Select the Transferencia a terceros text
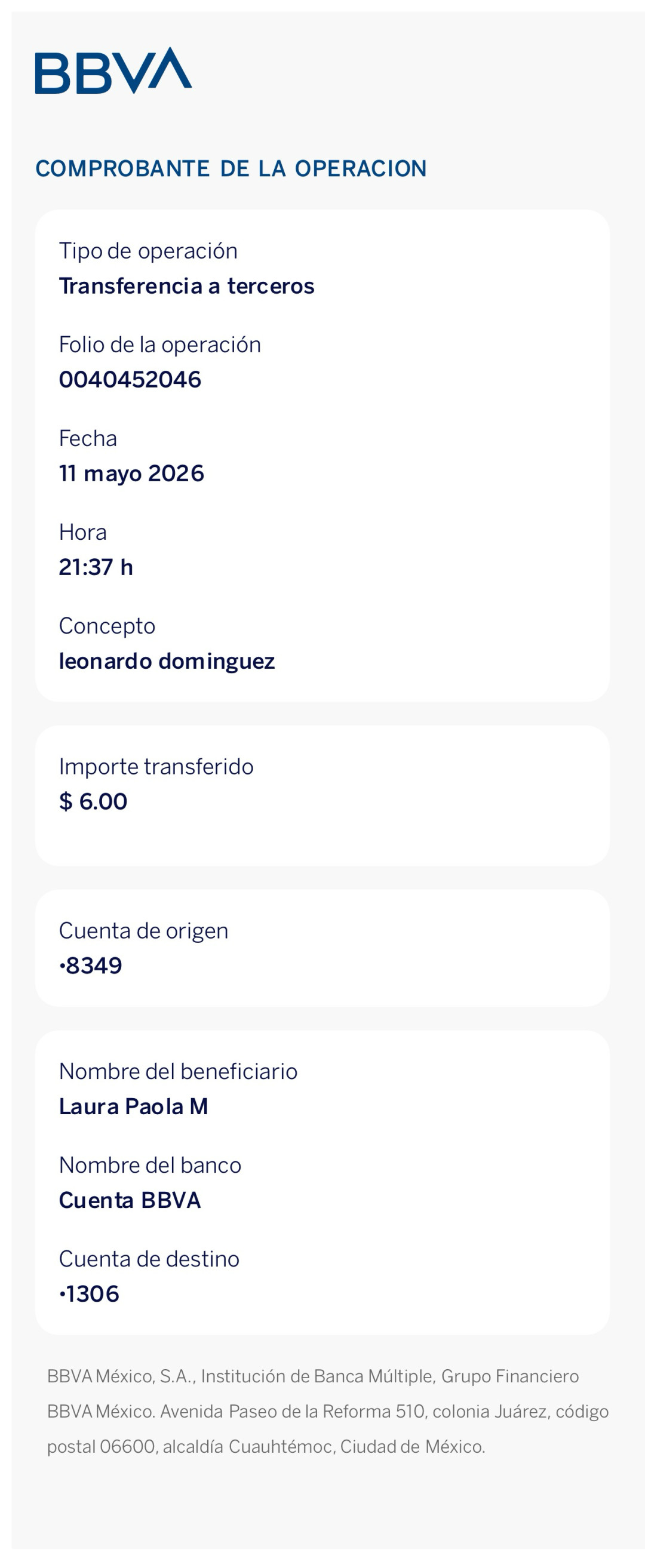The width and height of the screenshot is (645, 1568). point(186,286)
